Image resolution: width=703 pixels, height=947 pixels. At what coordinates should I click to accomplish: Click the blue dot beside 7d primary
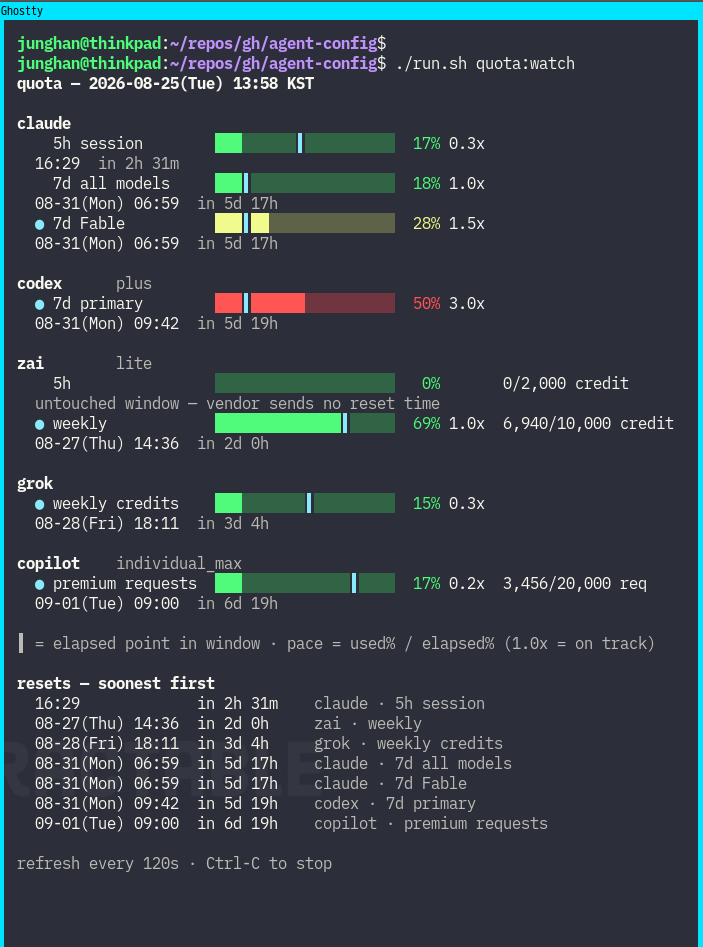[x=40, y=304]
